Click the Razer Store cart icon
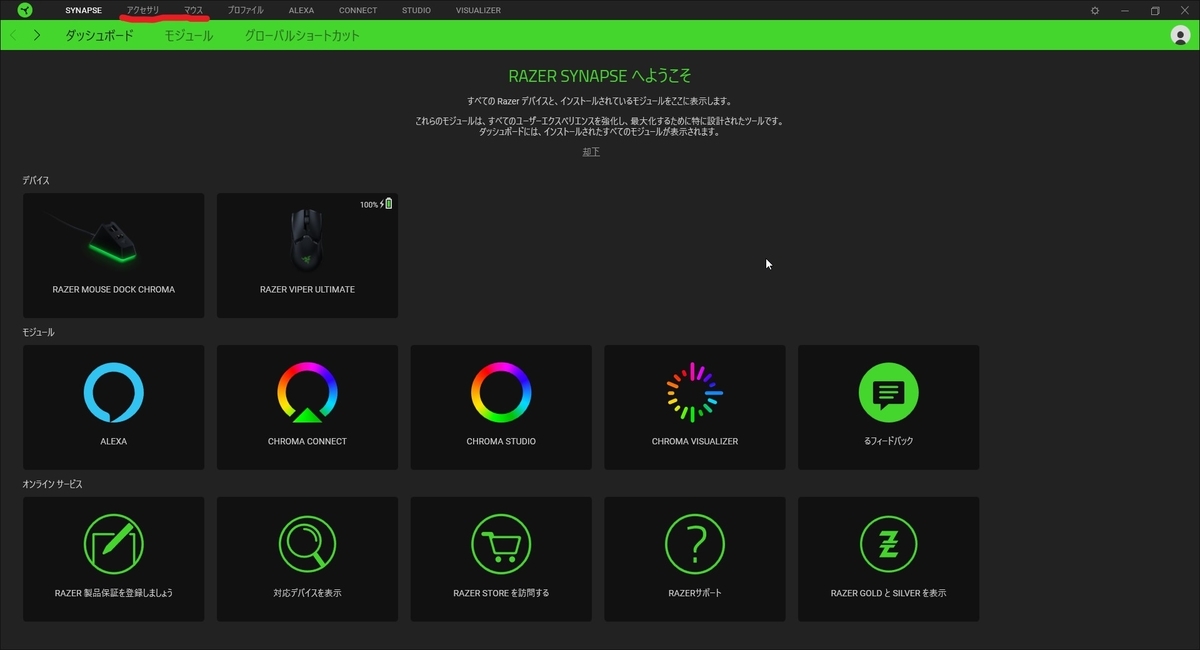Screen dimensions: 1200x650 [501, 545]
